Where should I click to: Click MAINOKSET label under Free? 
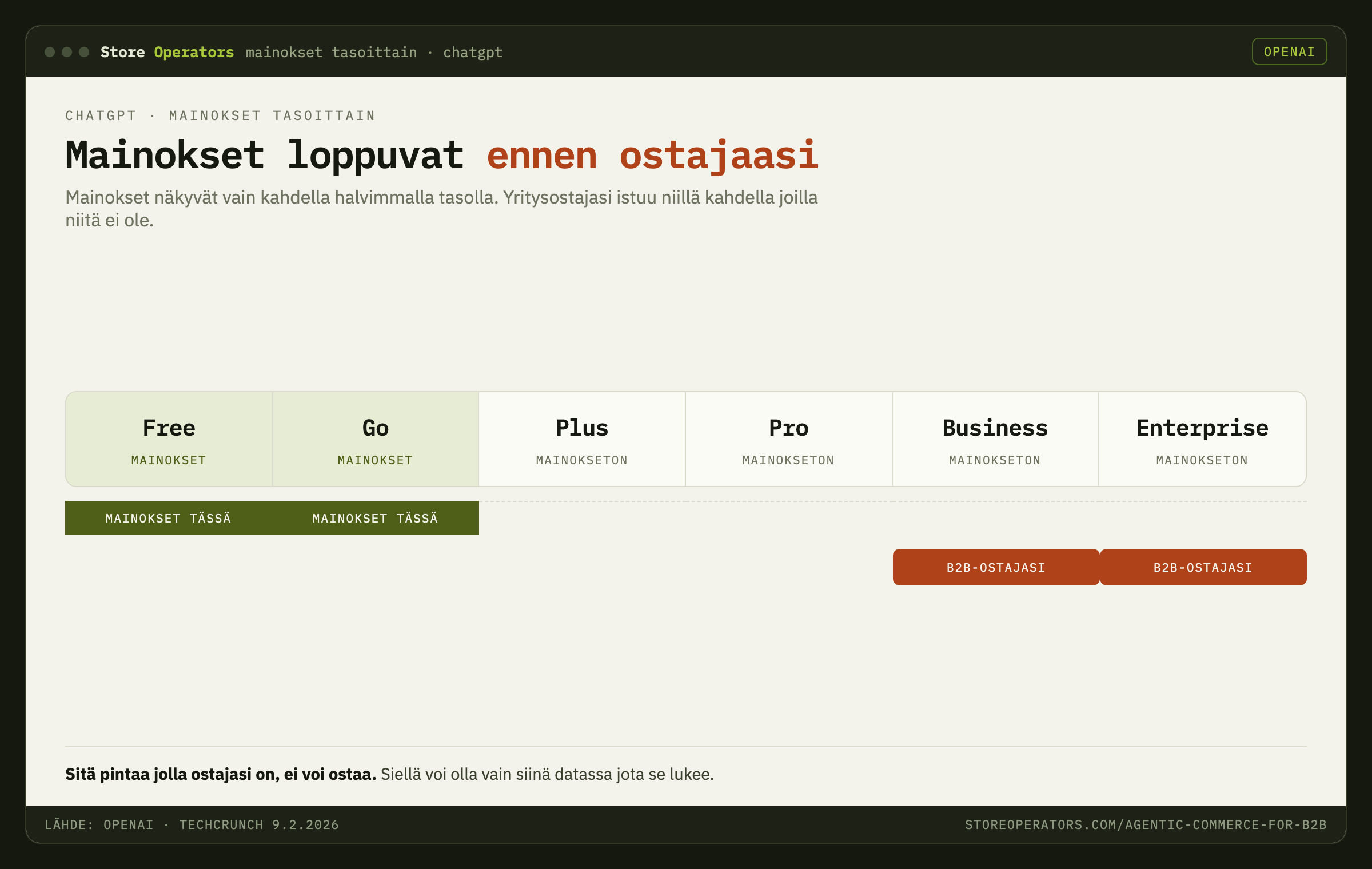coord(169,460)
